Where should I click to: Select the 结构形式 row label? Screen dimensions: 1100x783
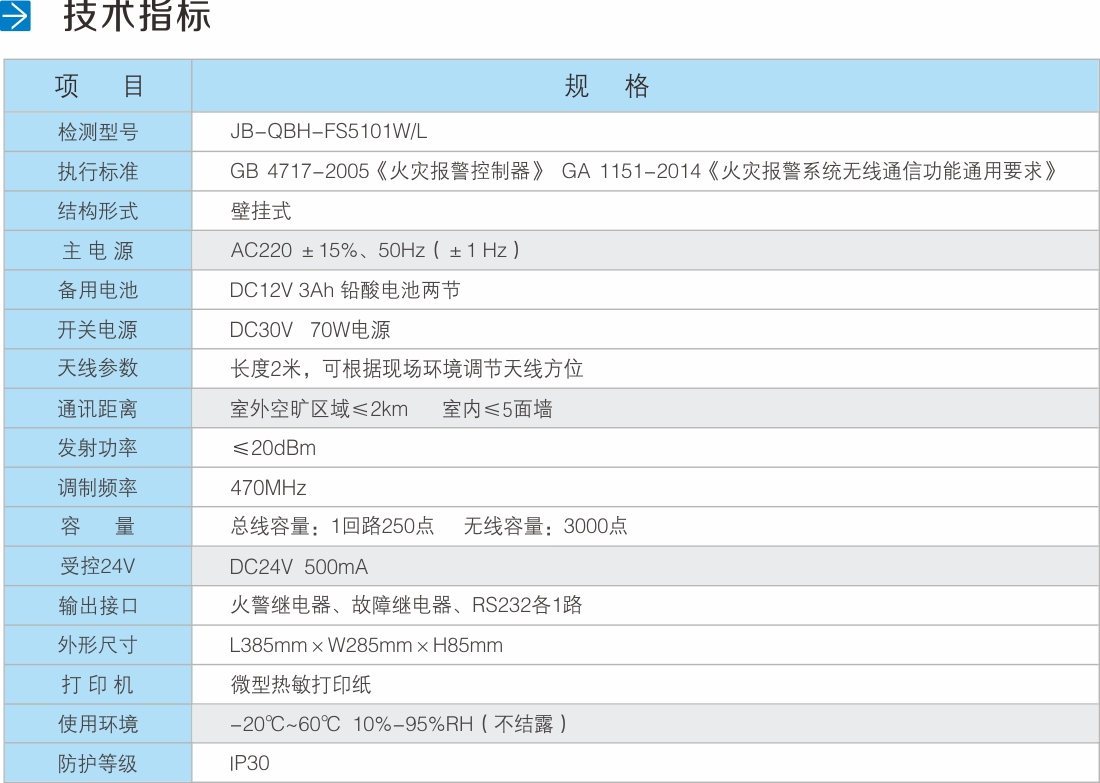(97, 210)
